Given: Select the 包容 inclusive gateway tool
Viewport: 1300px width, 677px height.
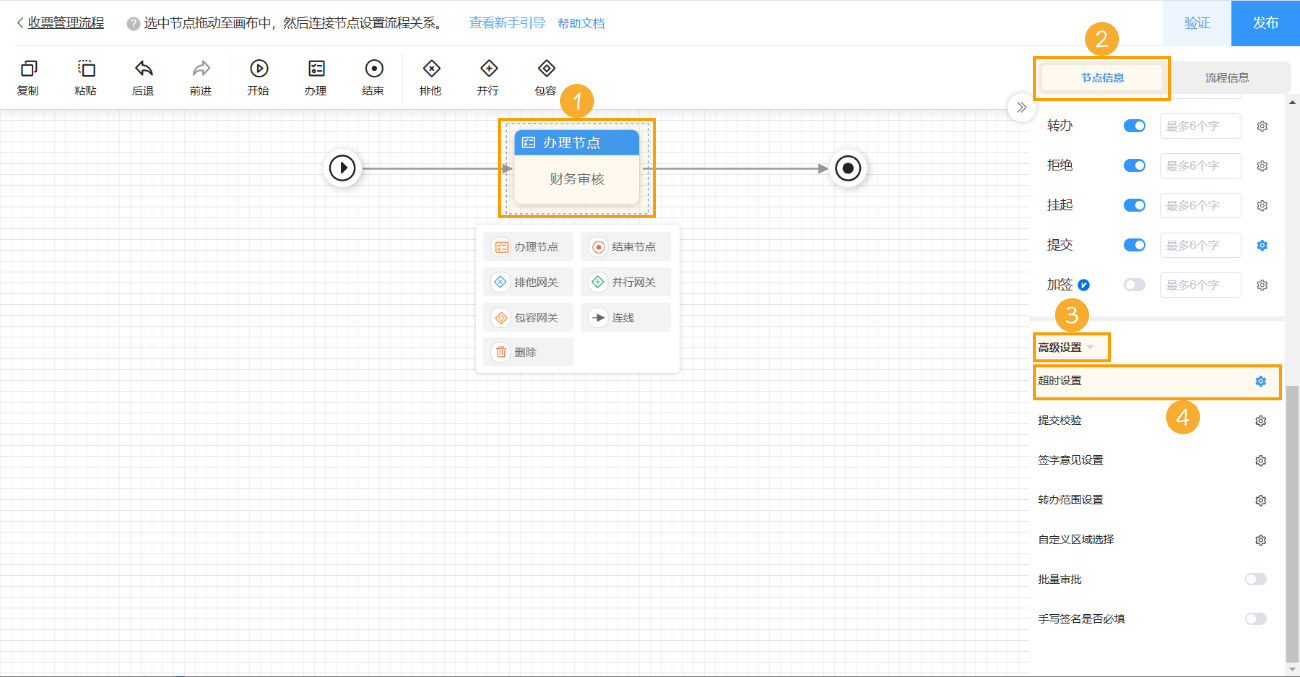Looking at the screenshot, I should click(546, 69).
